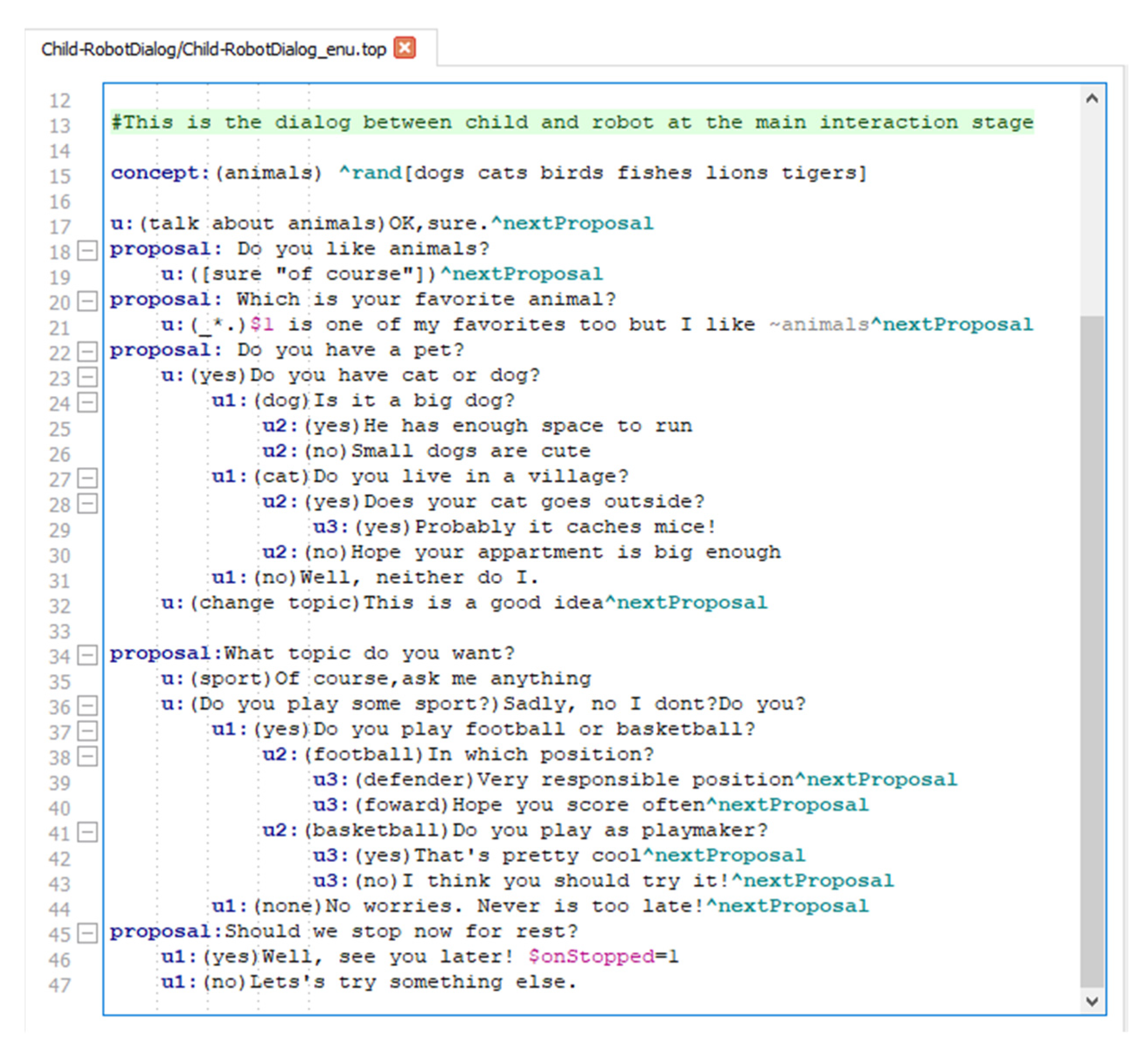The height and width of the screenshot is (1058, 1148).
Task: Collapse the fold at line 23
Action: [x=88, y=376]
